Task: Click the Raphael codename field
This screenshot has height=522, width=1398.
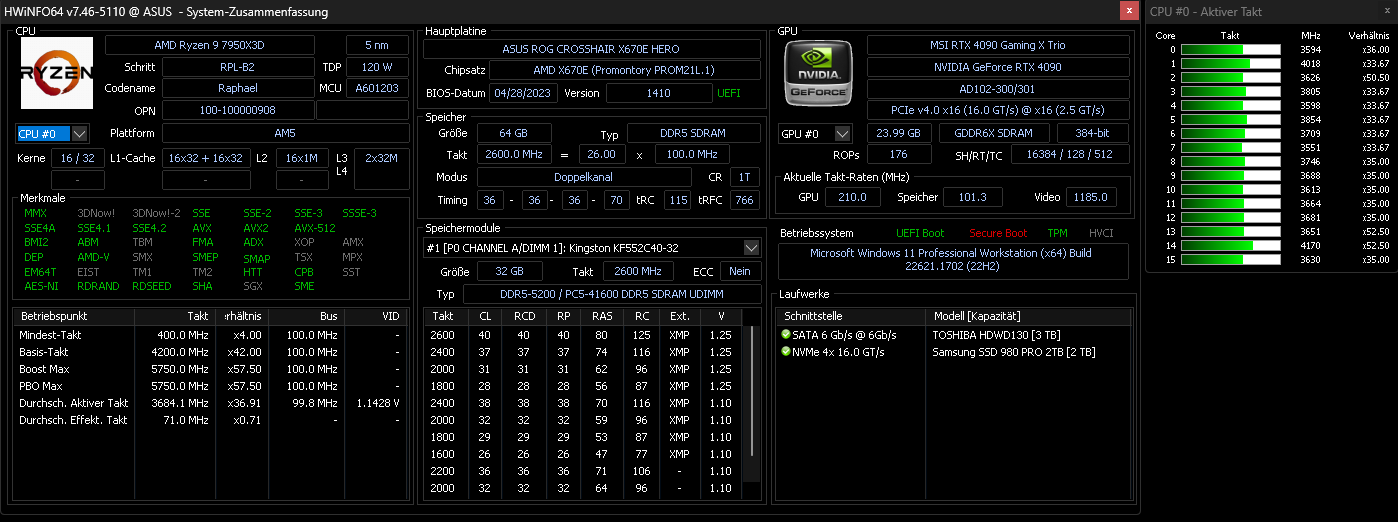Action: (238, 88)
